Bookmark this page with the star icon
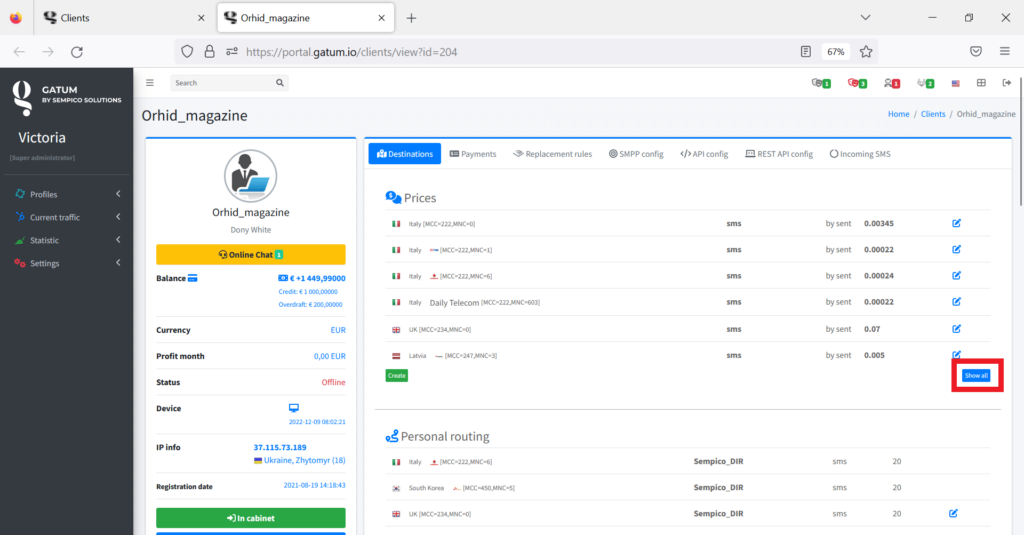The image size is (1024, 535). [866, 52]
